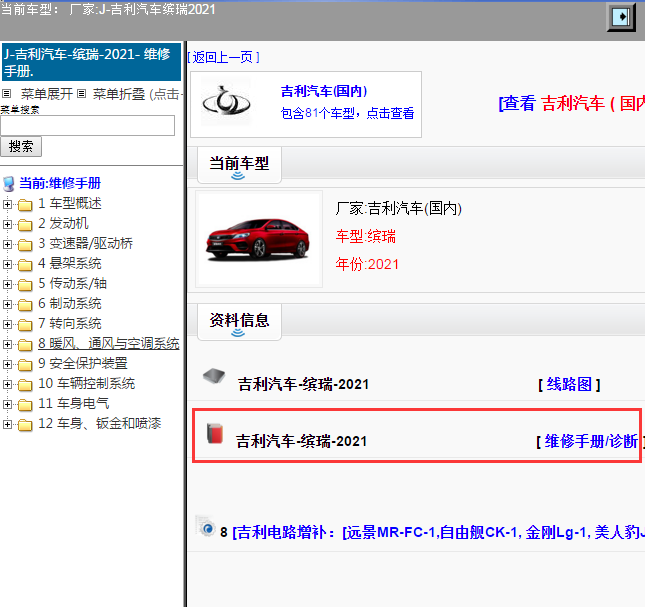
Task: Click the J-吉利汽车-缤瑞-2021-维修手册 sidebar title
Action: pyautogui.click(x=91, y=62)
